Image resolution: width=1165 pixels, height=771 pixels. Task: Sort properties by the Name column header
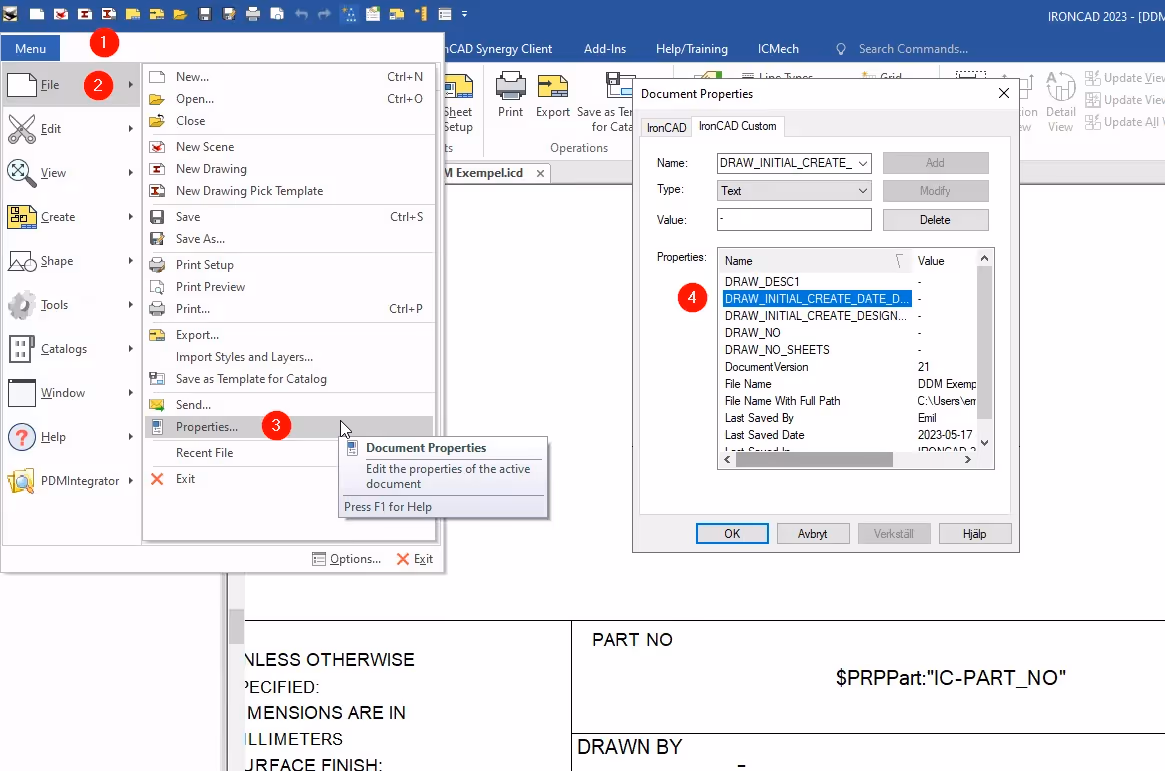point(815,261)
